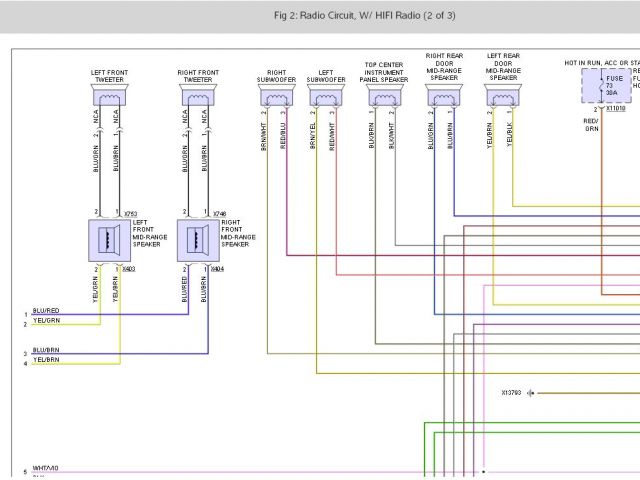Click the X13793 ground point symbol

pos(532,393)
